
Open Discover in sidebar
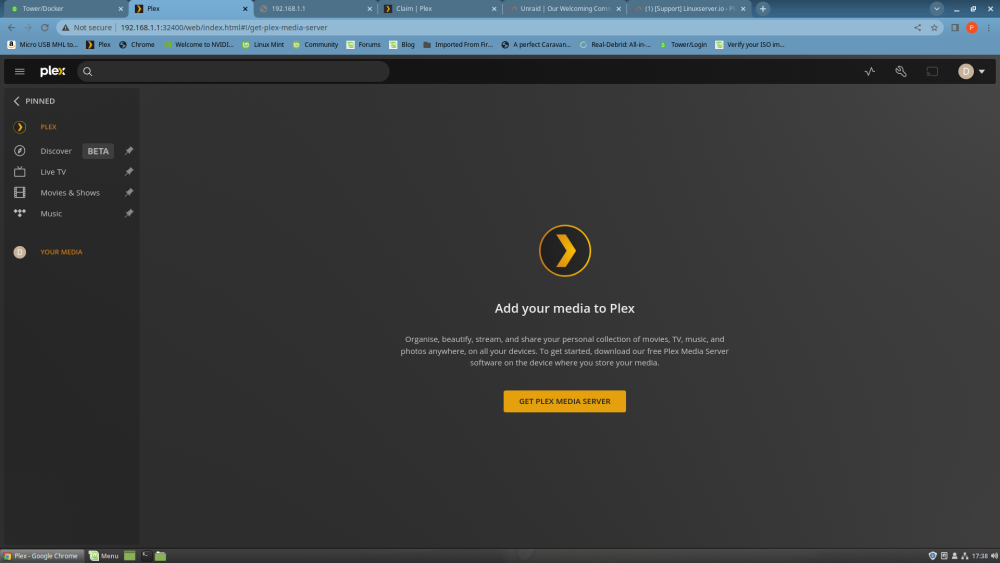pyautogui.click(x=56, y=151)
